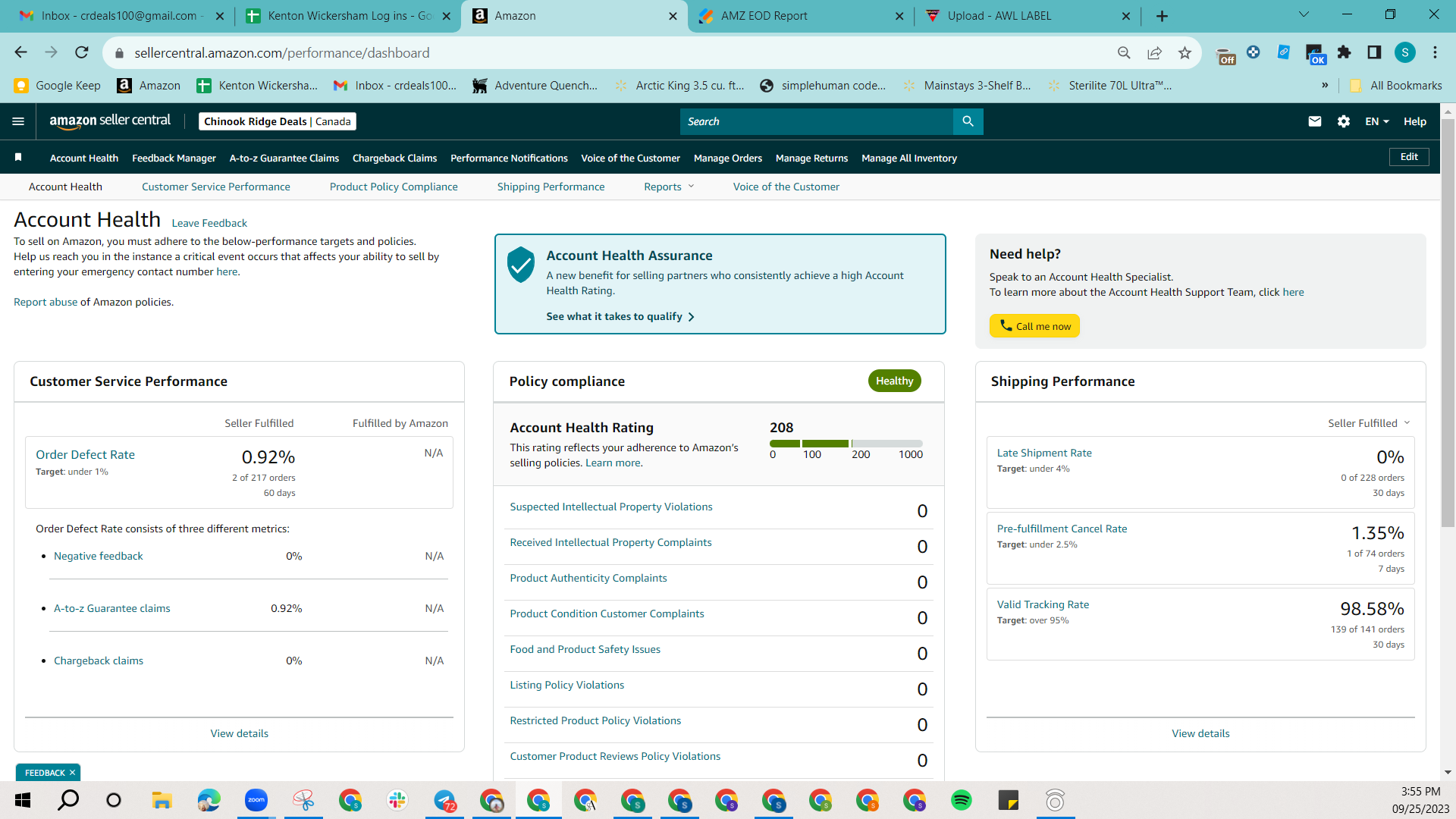The height and width of the screenshot is (819, 1456).
Task: Open Suspected Intellectual Property Violations
Action: coord(611,507)
